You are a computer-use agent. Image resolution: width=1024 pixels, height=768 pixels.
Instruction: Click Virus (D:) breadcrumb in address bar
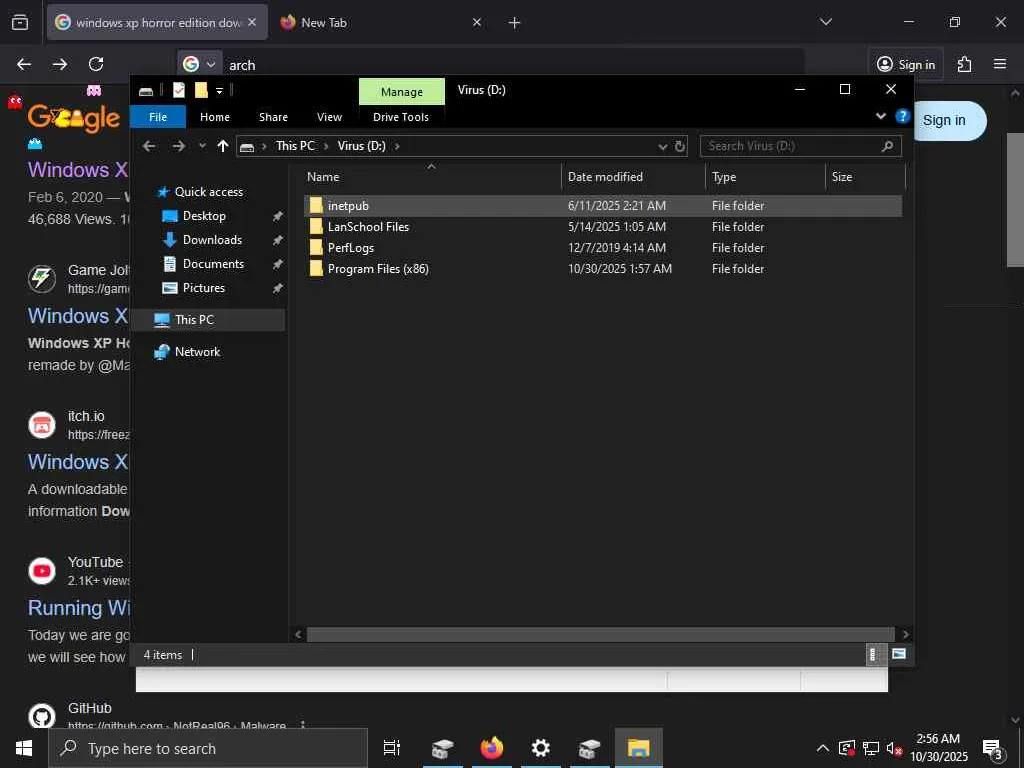point(361,146)
